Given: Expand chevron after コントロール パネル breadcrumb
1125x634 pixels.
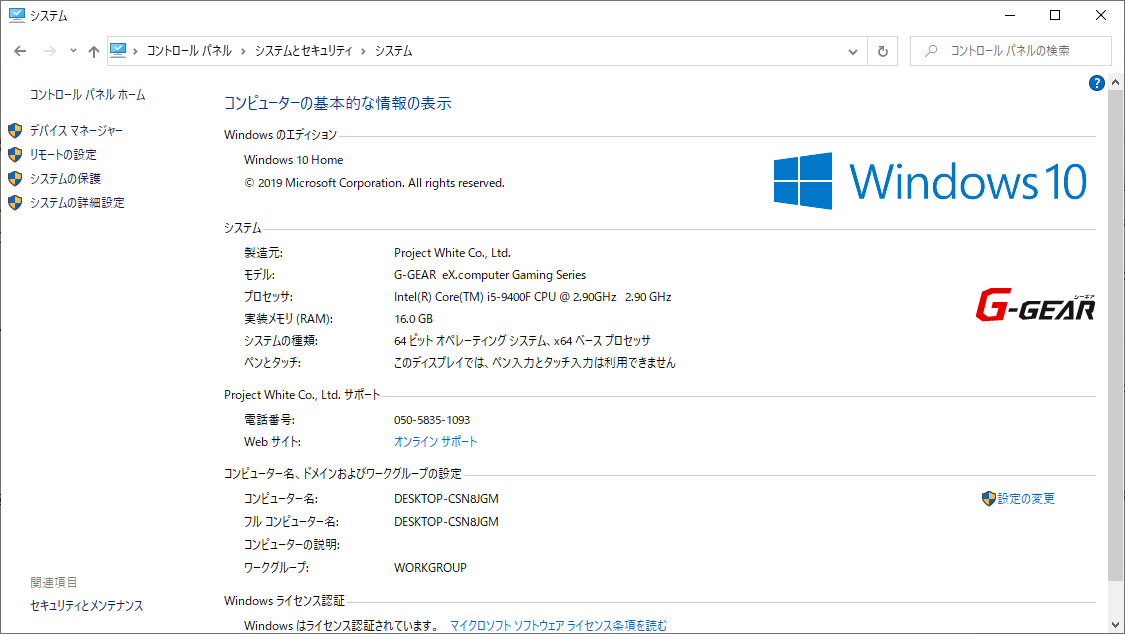Looking at the screenshot, I should 243,51.
